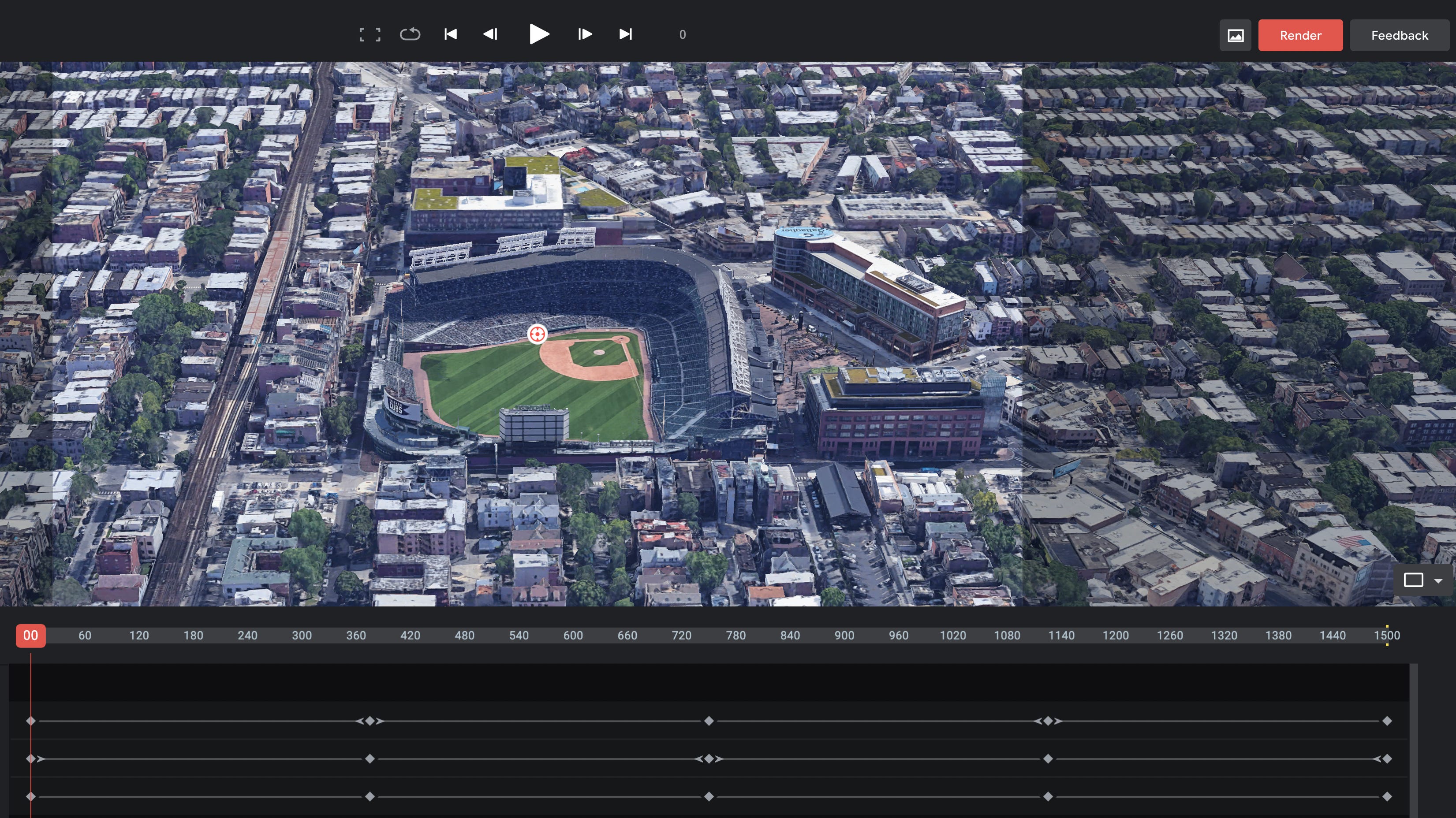Click frame 1200 on the timeline ruler
1456x818 pixels.
tap(1115, 636)
